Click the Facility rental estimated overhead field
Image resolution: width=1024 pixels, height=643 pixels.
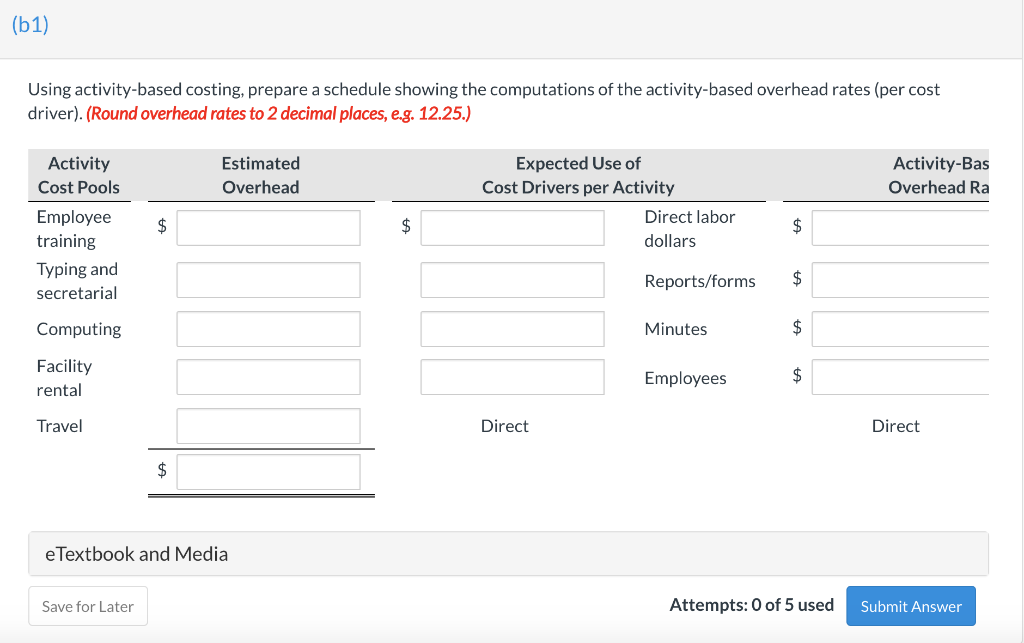coord(268,377)
